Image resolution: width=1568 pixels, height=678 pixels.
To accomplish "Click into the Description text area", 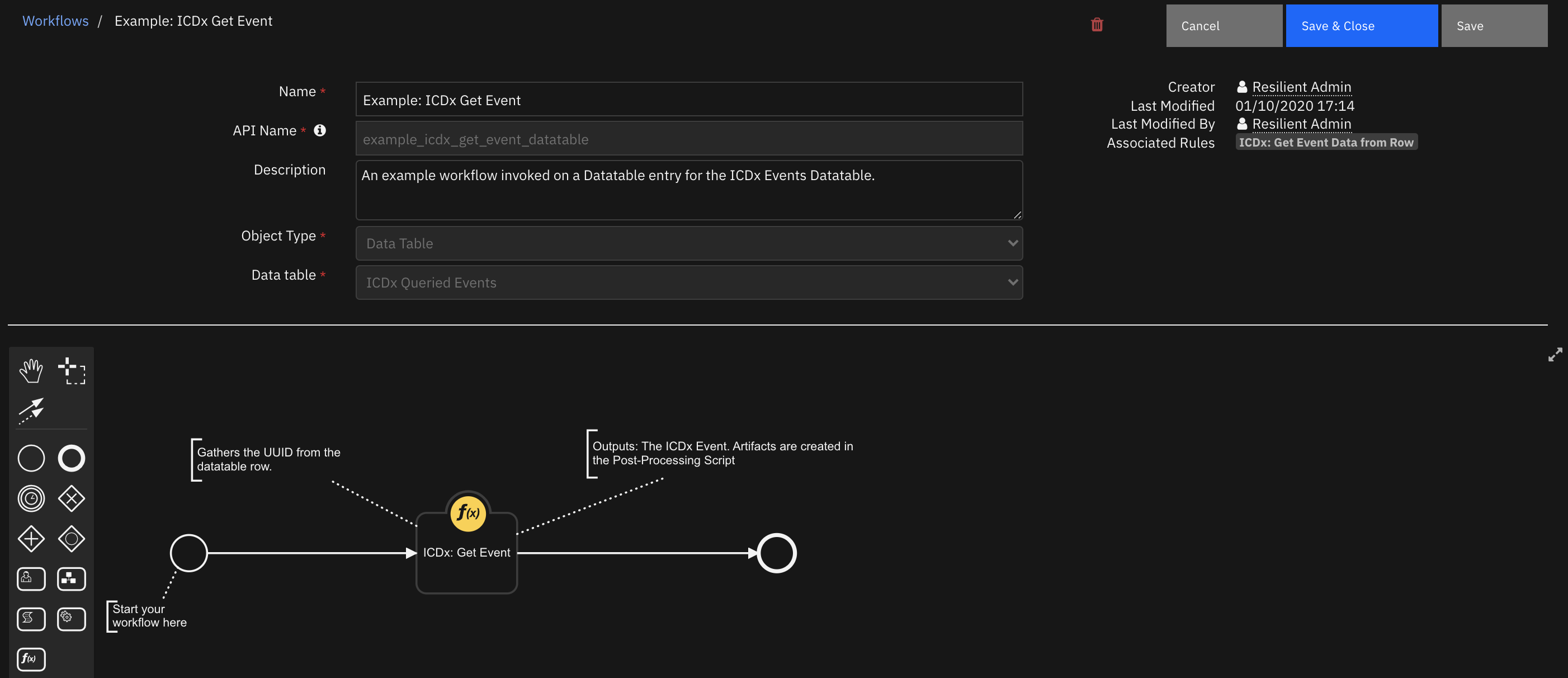I will [688, 190].
